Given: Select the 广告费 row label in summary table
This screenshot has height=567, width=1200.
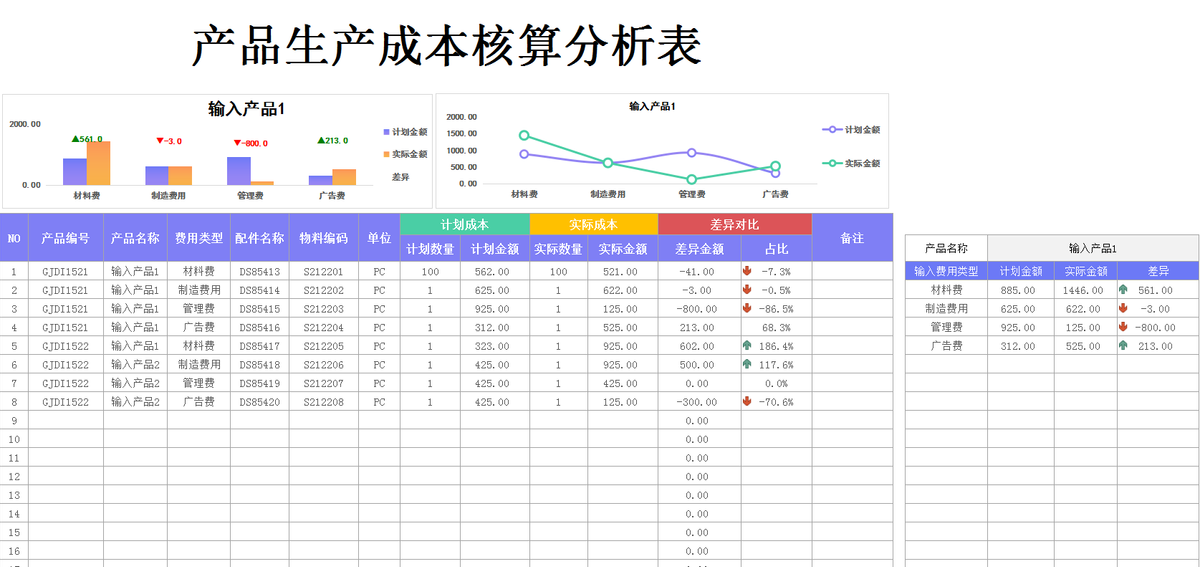Looking at the screenshot, I should pos(946,345).
